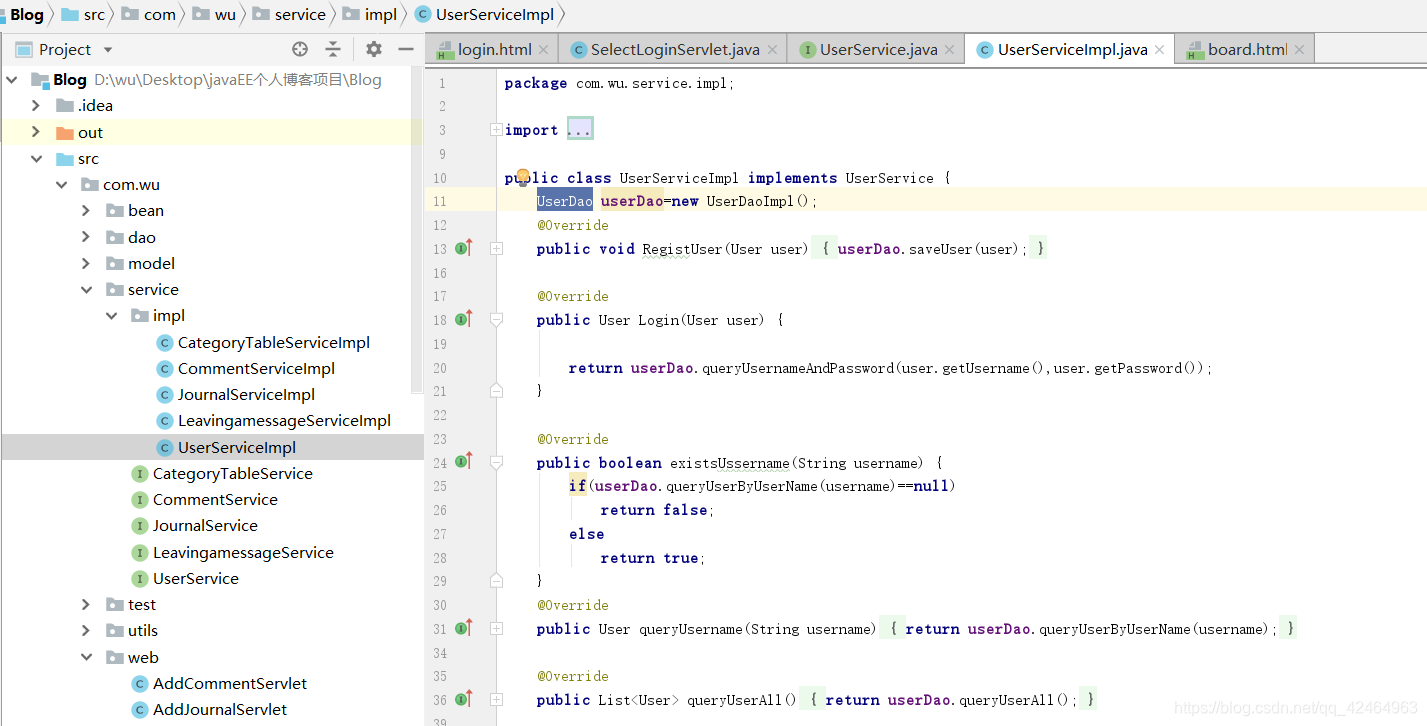The width and height of the screenshot is (1427, 726).
Task: Open CommentService interface
Action: (x=206, y=499)
